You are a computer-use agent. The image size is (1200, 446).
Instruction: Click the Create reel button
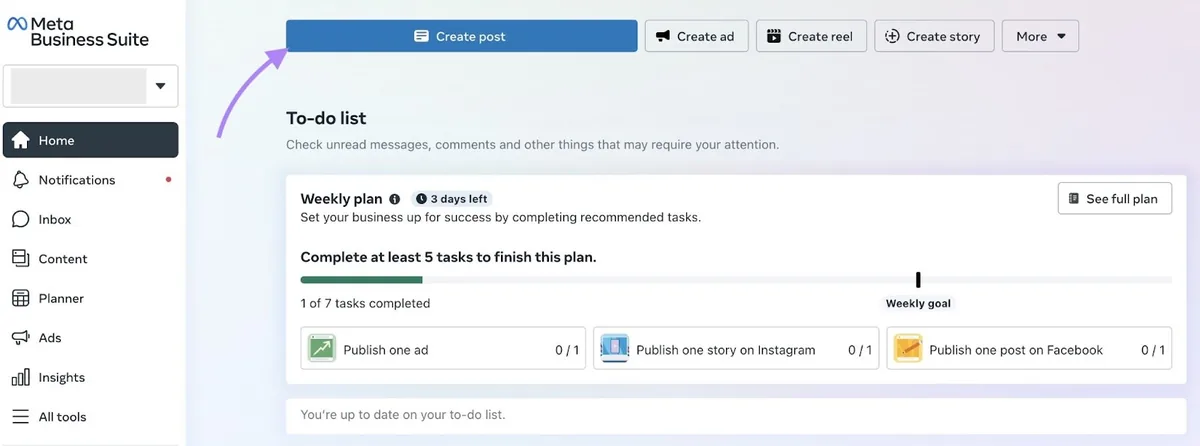point(811,36)
